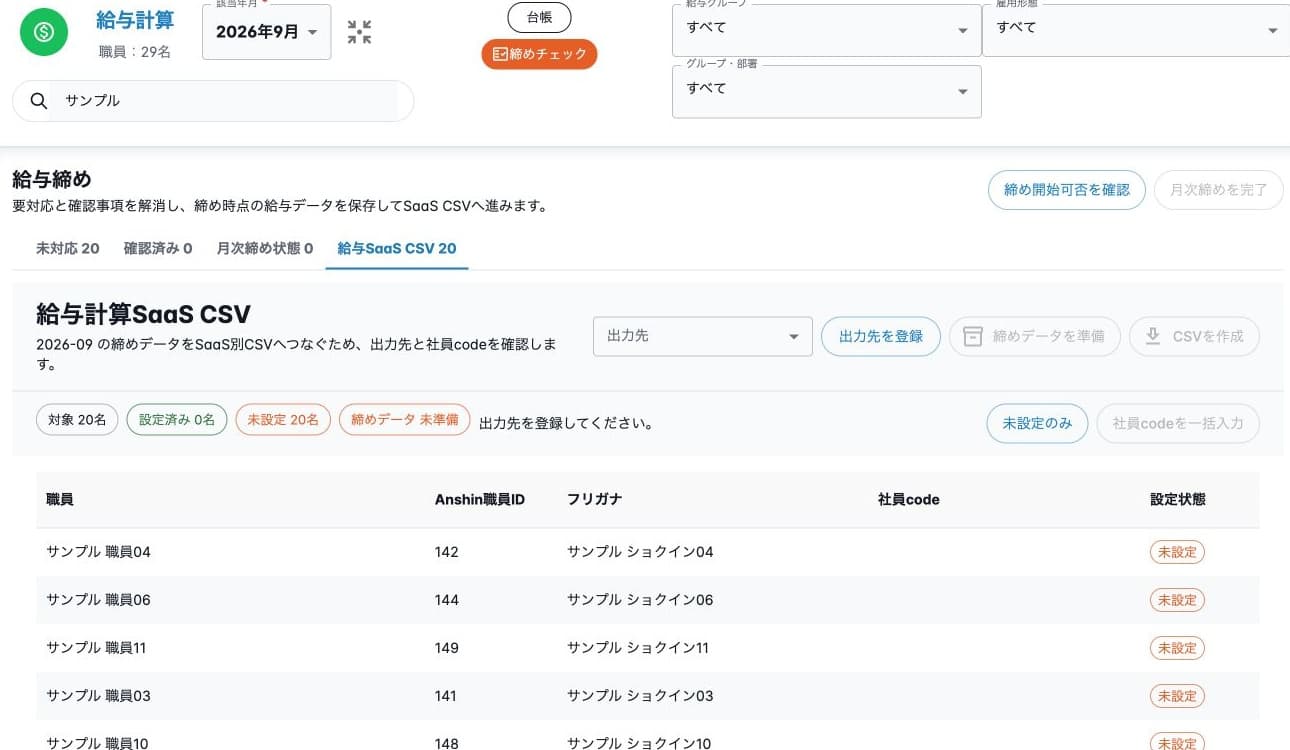
Task: Open the 出力先 dropdown
Action: point(703,336)
